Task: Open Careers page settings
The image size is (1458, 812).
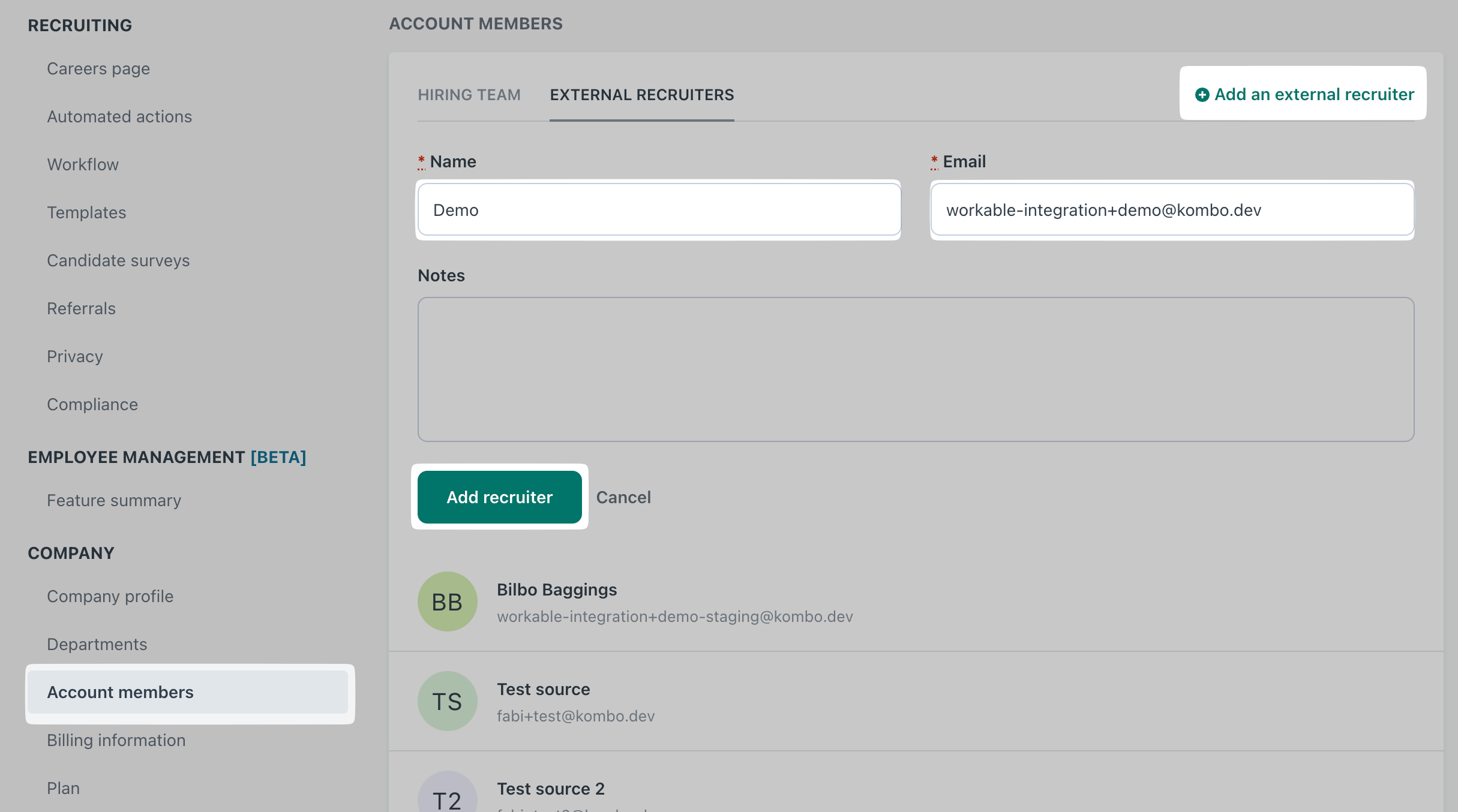Action: coord(98,68)
